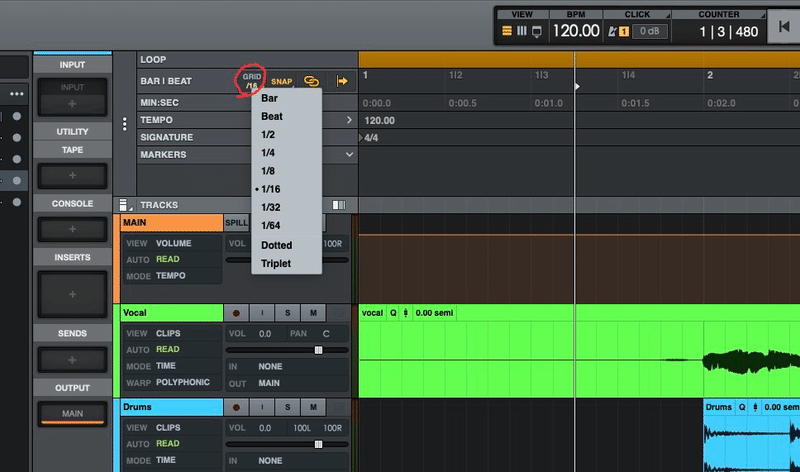Click Q quantize on Drums clip
800x472 pixels.
(742, 407)
